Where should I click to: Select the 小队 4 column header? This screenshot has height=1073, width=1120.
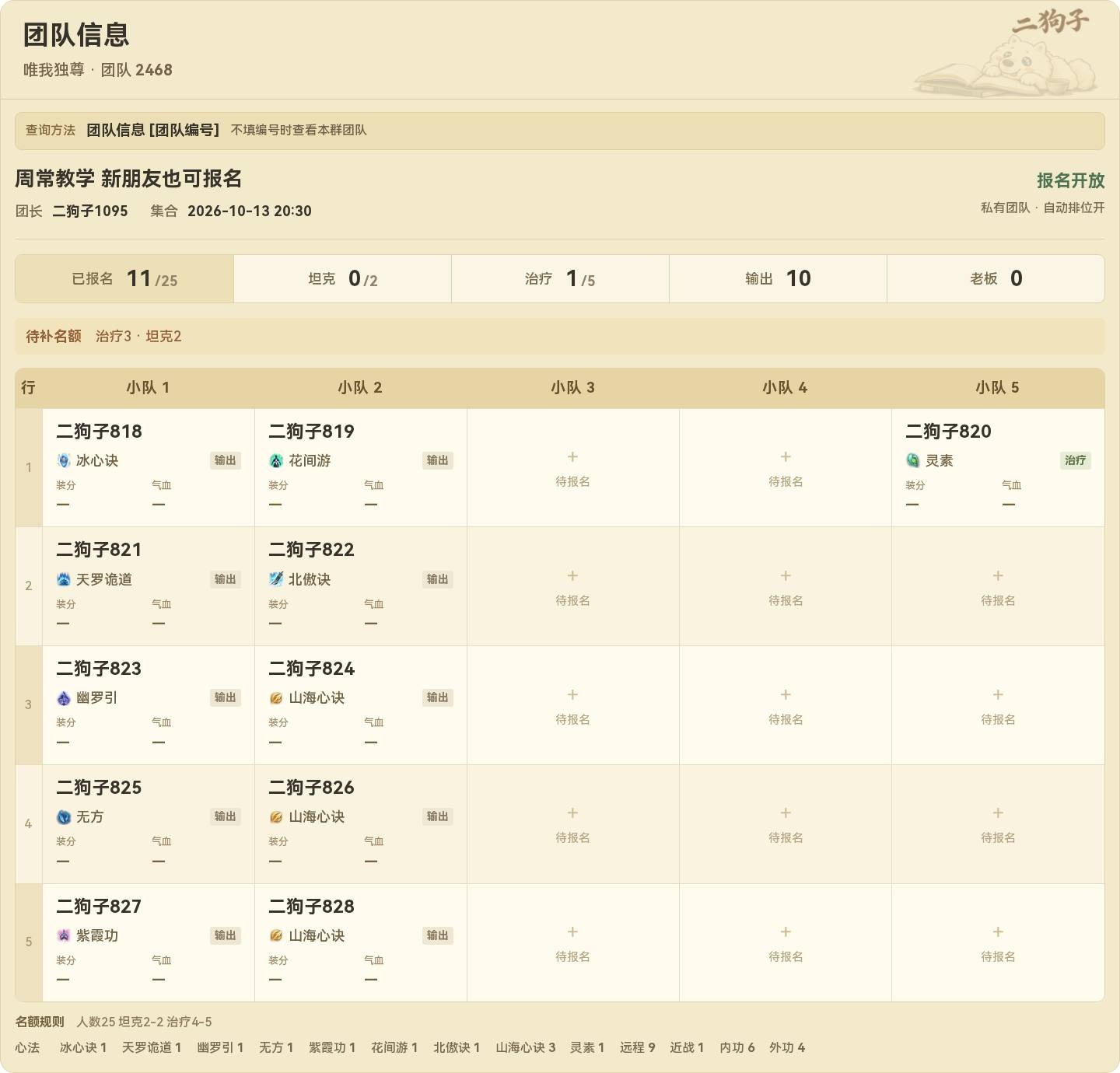pyautogui.click(x=786, y=387)
